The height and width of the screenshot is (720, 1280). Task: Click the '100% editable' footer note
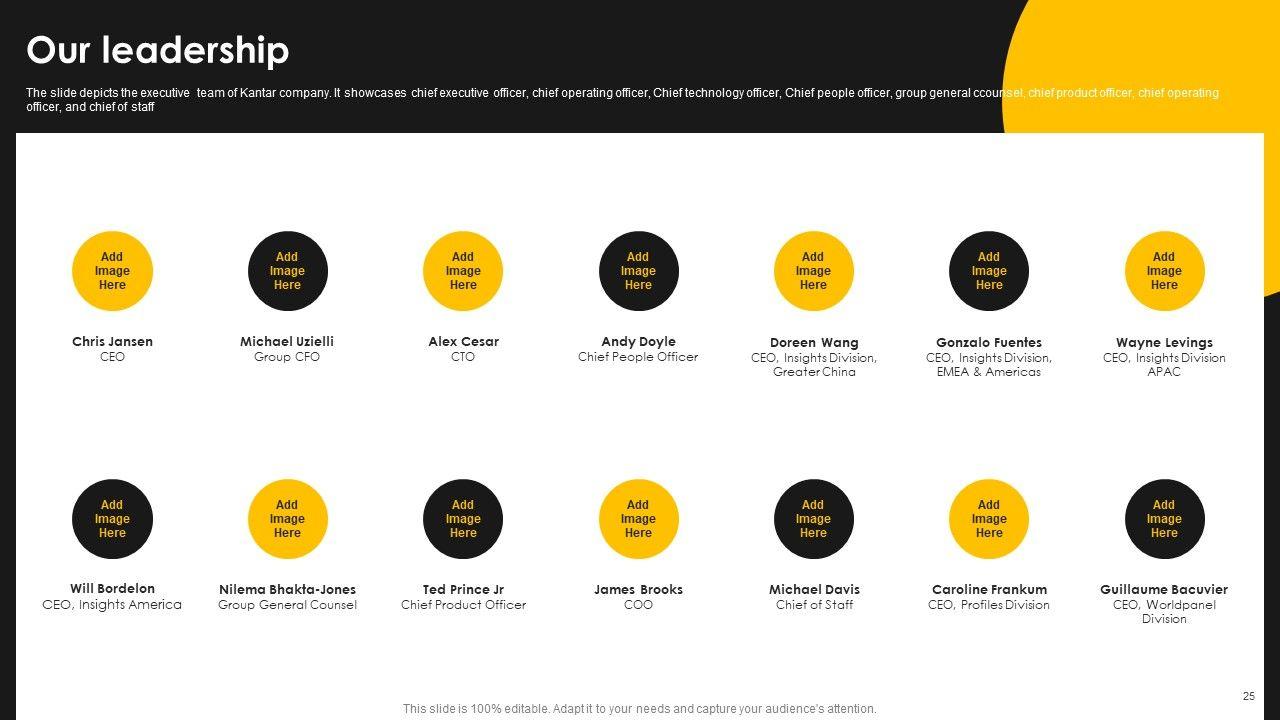[640, 709]
